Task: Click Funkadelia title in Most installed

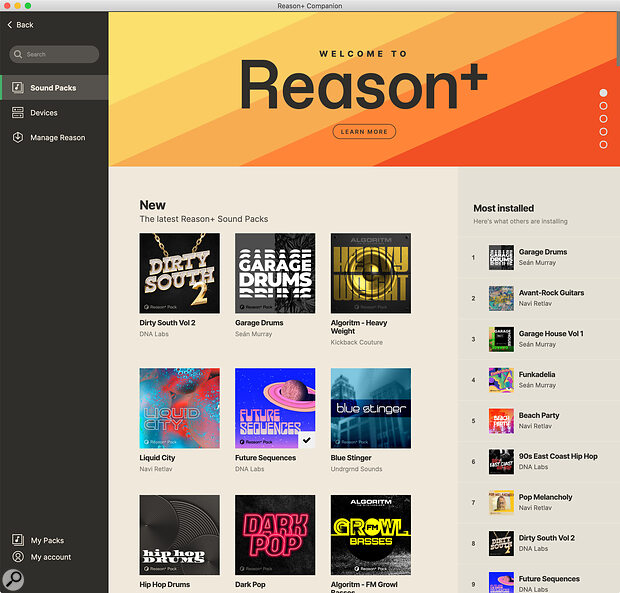Action: (537, 374)
